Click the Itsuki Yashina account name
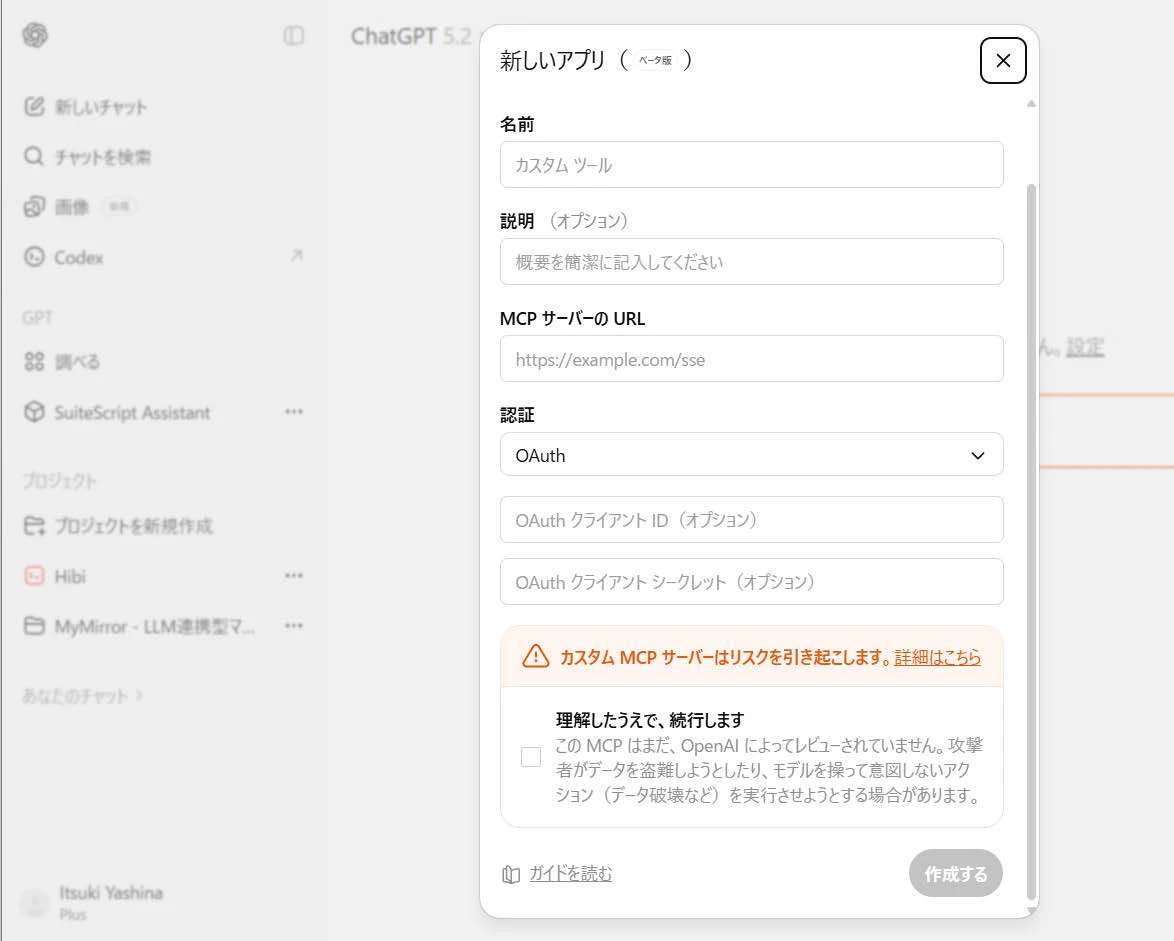The width and height of the screenshot is (1174, 941). [111, 892]
